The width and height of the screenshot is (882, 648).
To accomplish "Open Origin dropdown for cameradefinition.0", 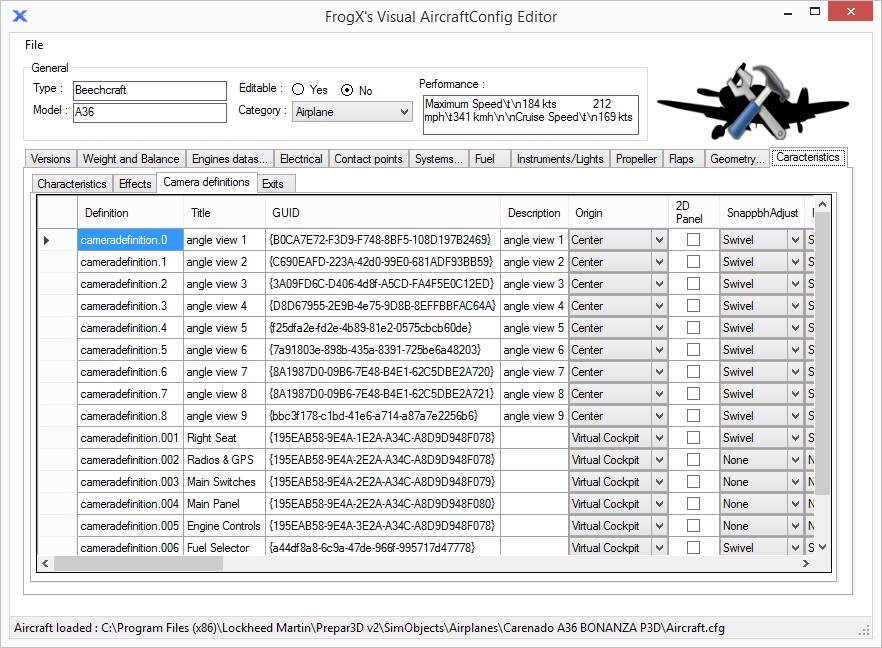I will [x=659, y=240].
